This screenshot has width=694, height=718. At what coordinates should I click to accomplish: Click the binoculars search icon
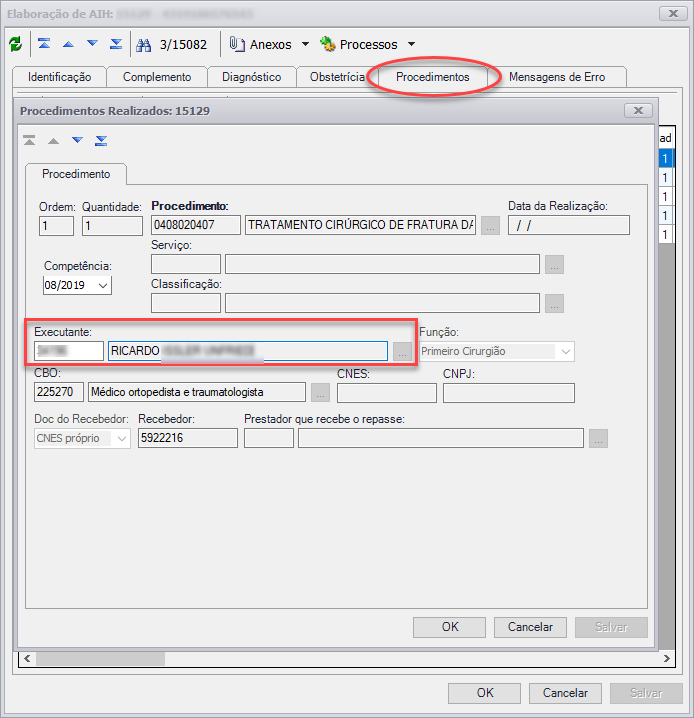click(x=144, y=45)
